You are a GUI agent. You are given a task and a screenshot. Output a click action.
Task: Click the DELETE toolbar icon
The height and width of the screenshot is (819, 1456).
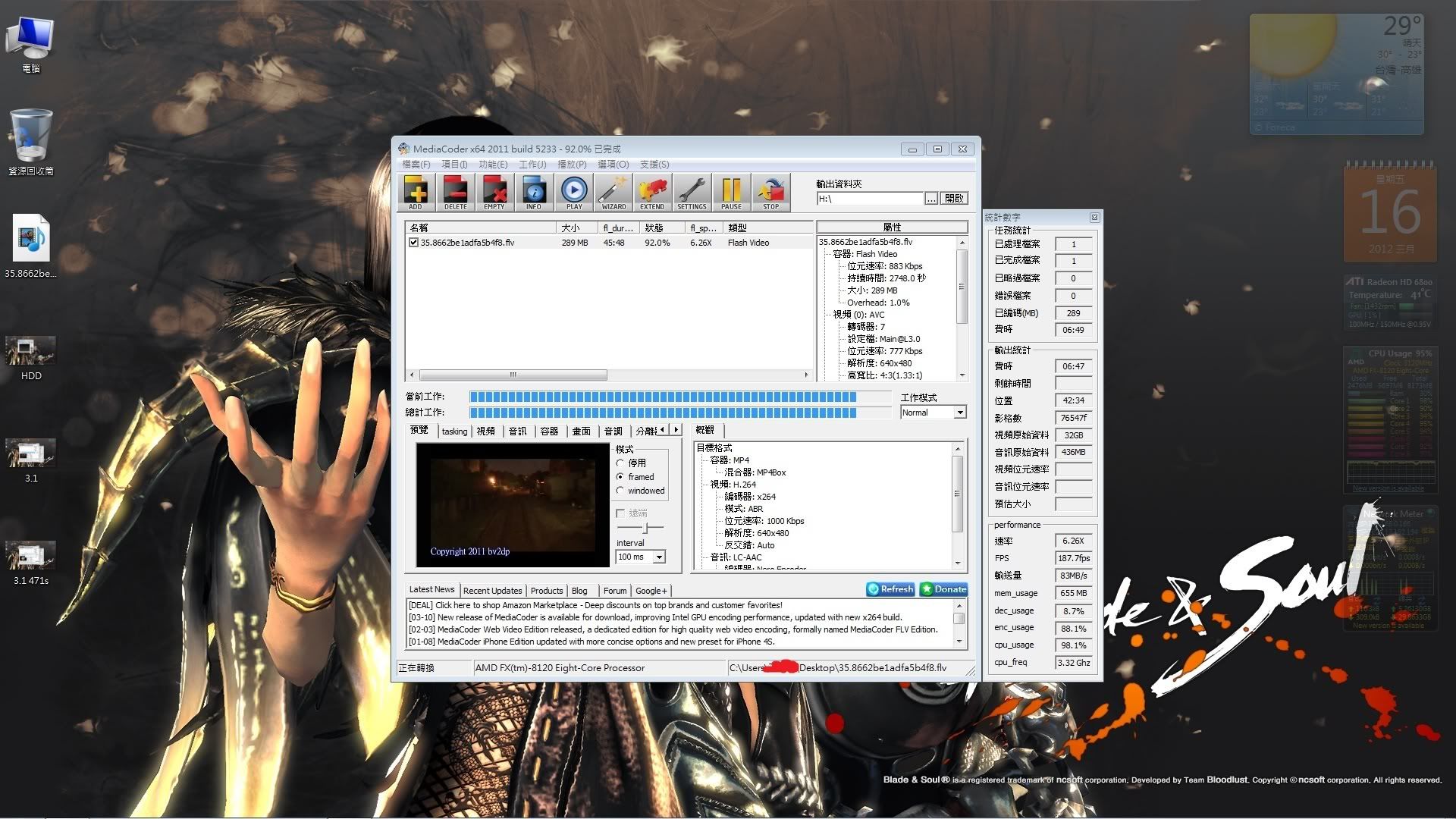455,192
